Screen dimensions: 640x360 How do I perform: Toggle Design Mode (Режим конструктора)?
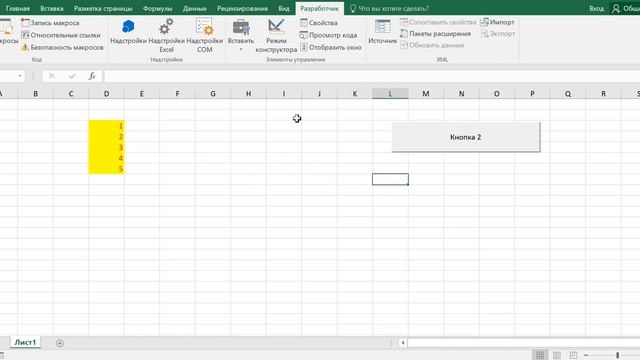276,36
